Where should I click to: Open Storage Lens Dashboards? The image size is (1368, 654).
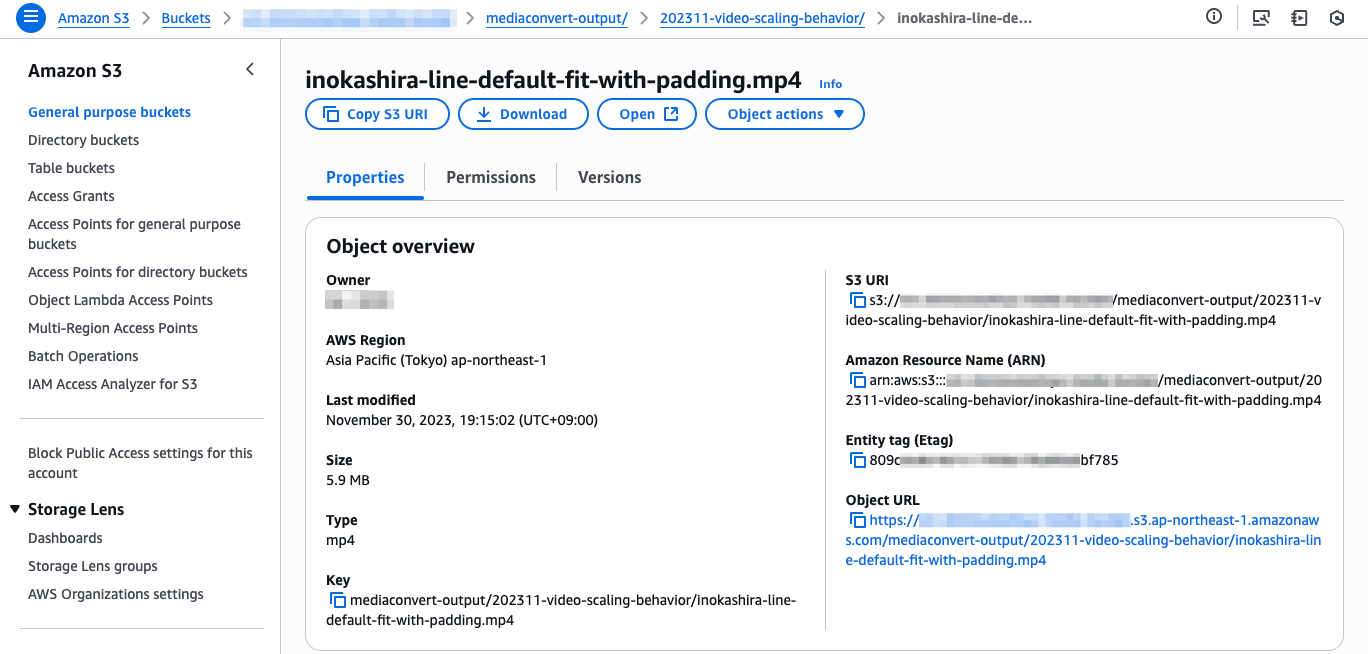tap(65, 538)
